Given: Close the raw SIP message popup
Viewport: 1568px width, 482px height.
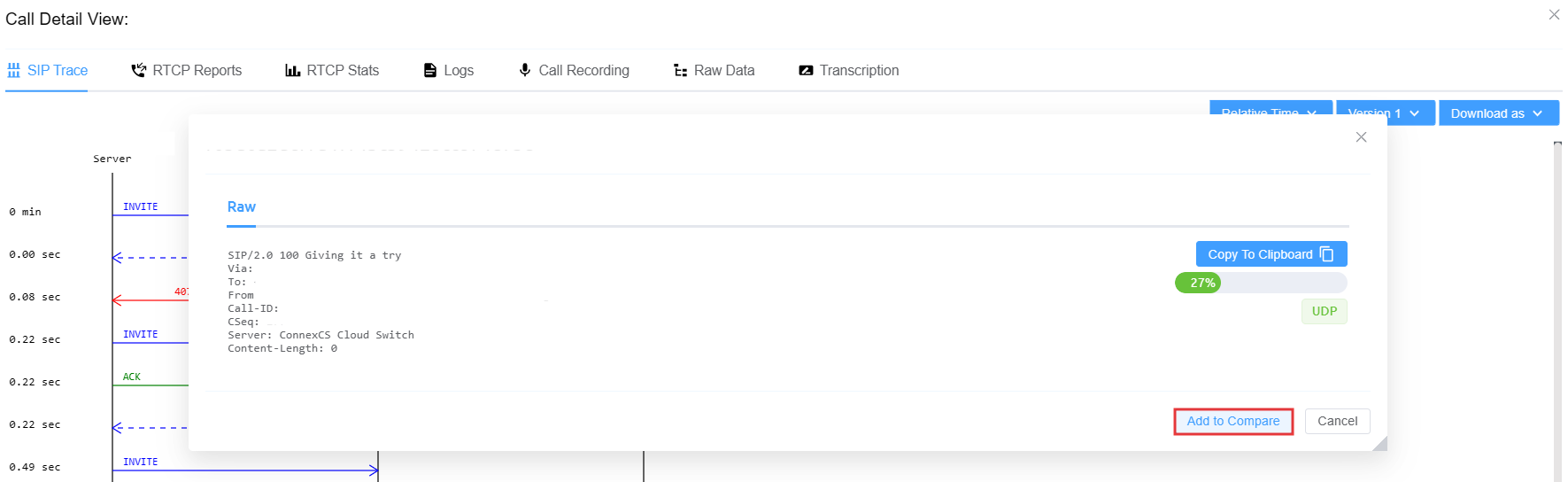Looking at the screenshot, I should point(1361,137).
